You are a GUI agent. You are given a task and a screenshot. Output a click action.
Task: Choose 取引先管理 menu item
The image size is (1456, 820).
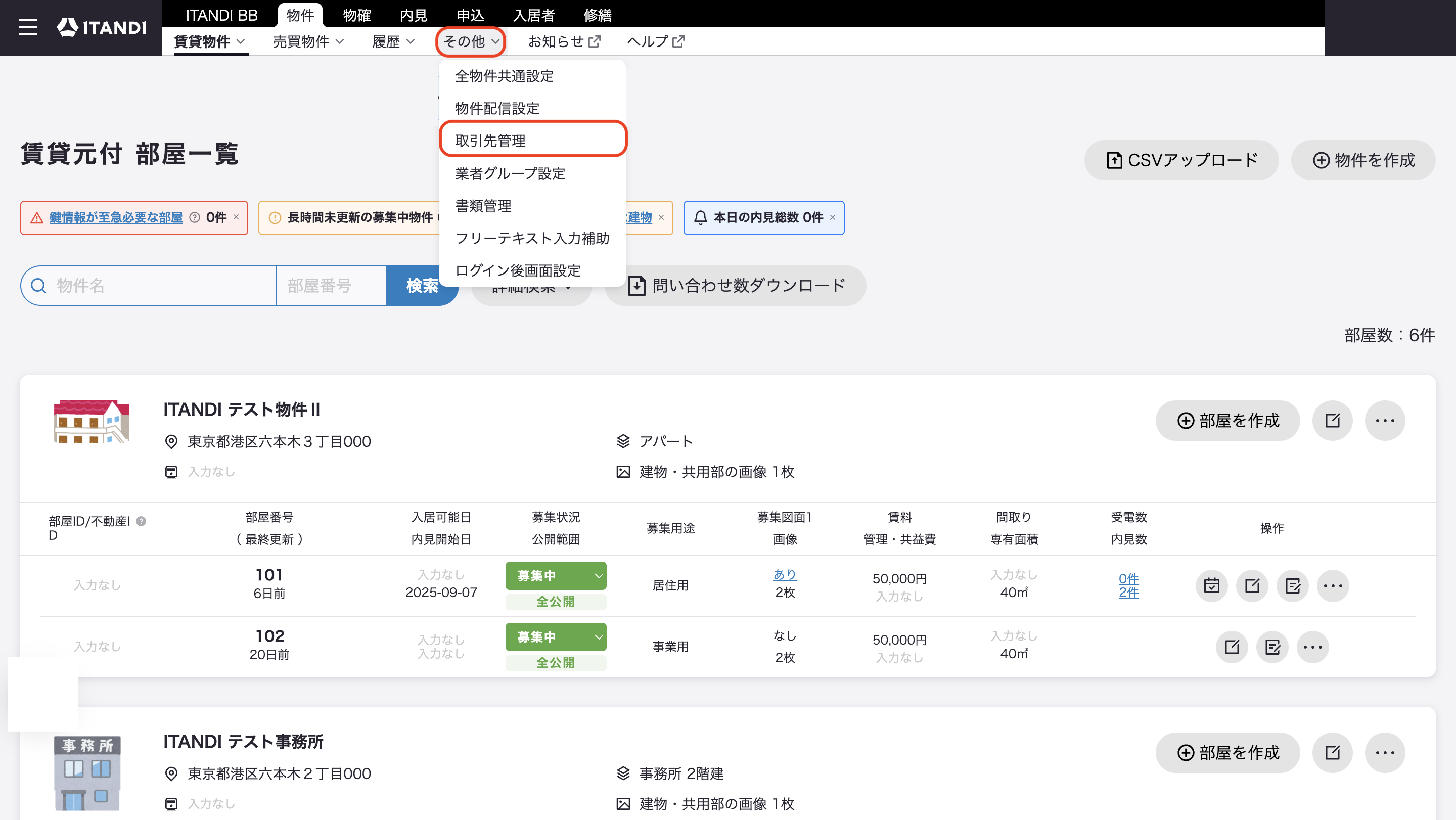pyautogui.click(x=532, y=141)
